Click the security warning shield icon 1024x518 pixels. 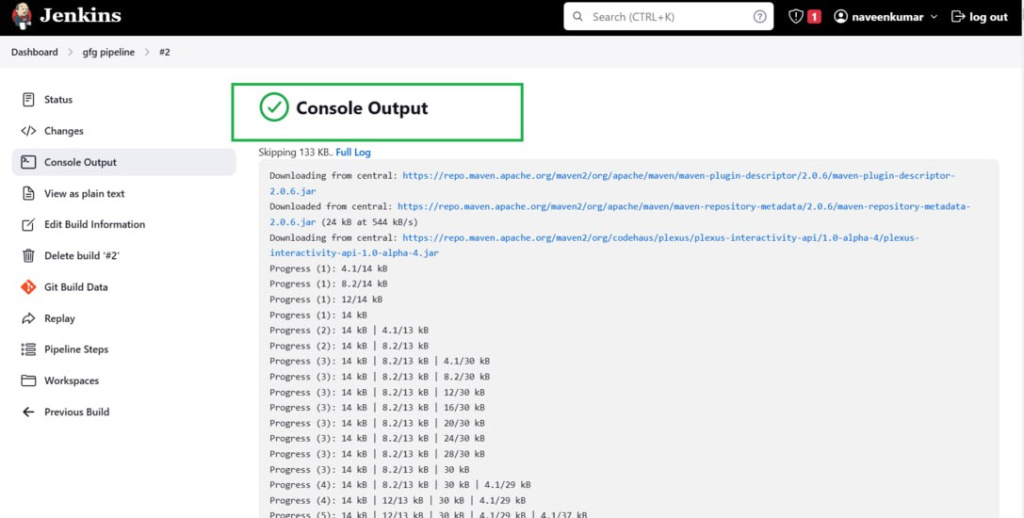pyautogui.click(x=795, y=17)
